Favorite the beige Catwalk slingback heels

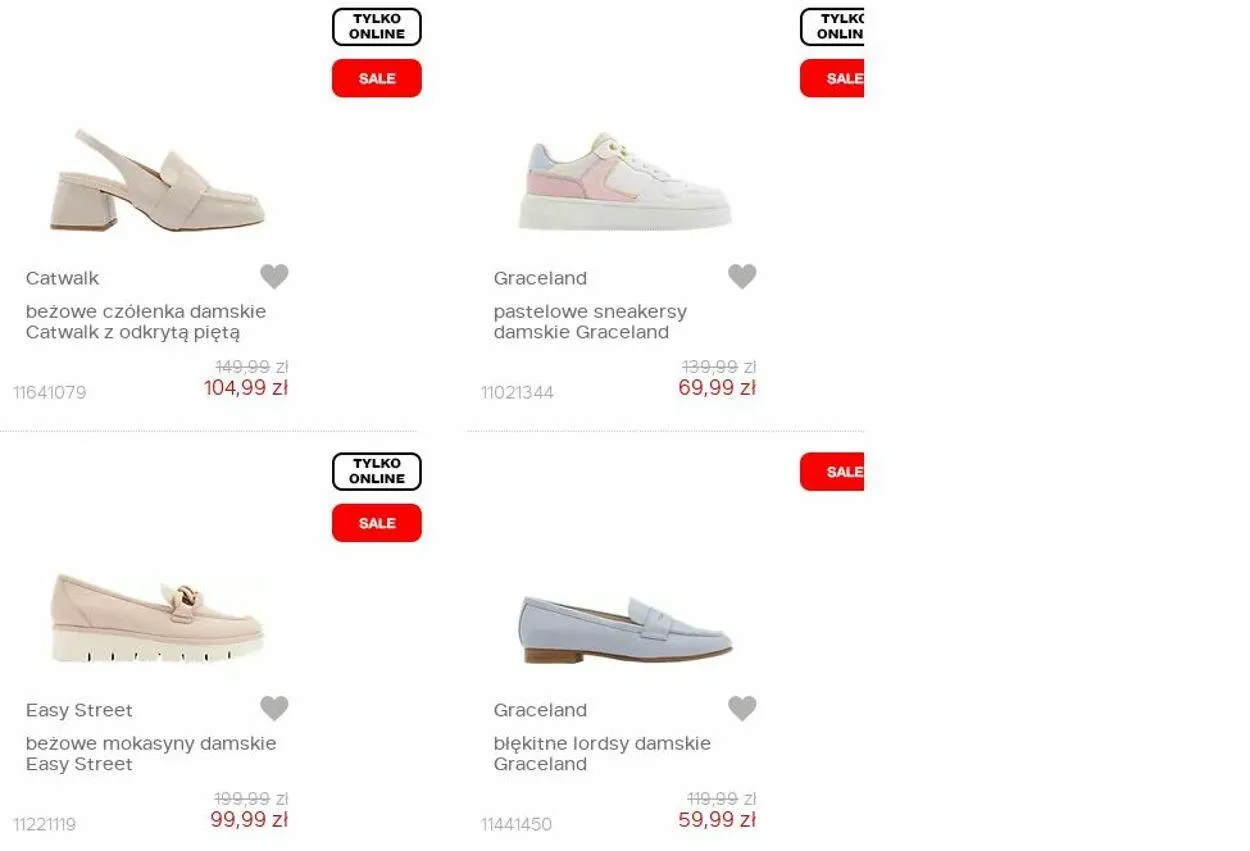tap(274, 276)
